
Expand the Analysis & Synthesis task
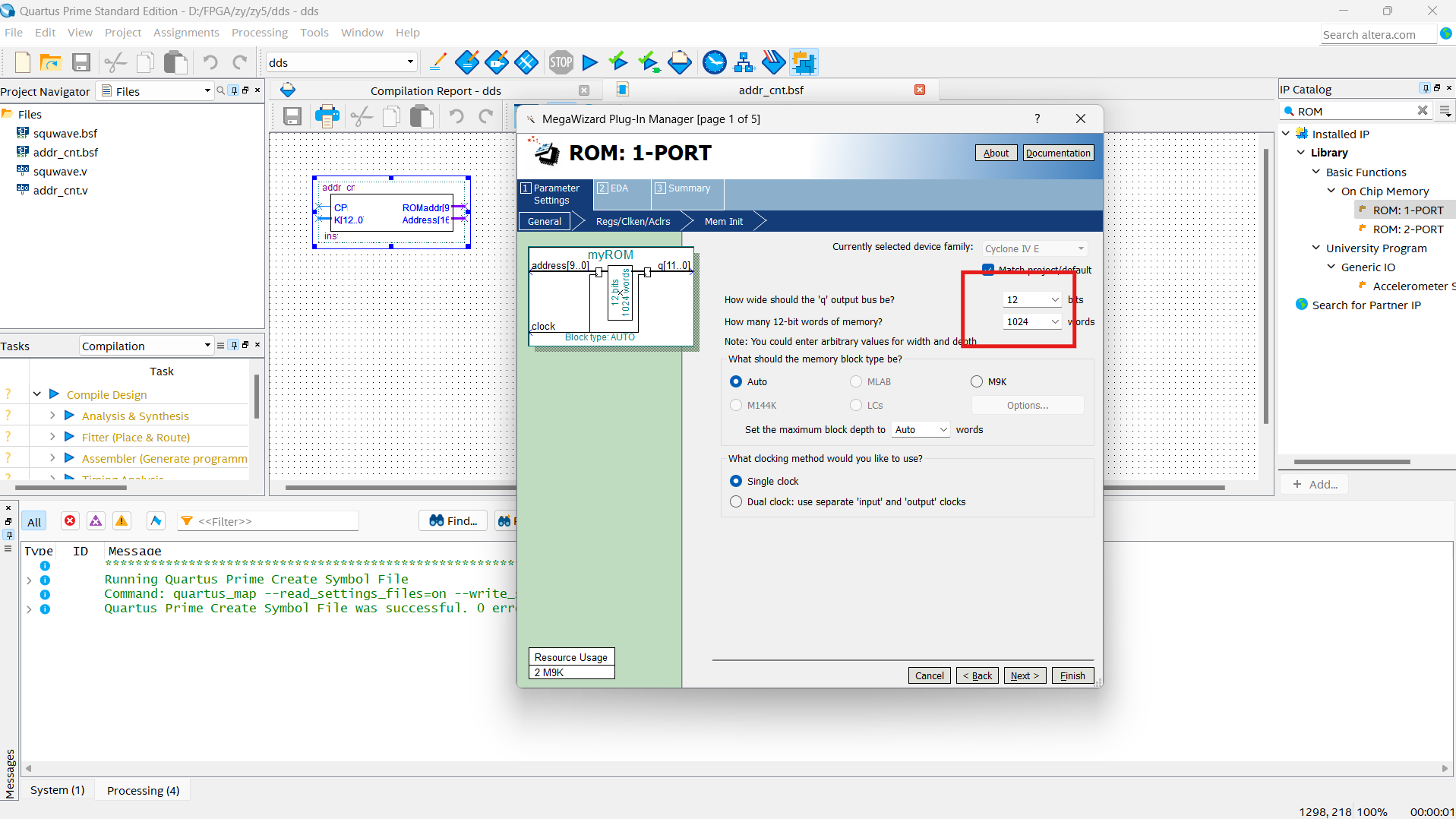[x=52, y=416]
